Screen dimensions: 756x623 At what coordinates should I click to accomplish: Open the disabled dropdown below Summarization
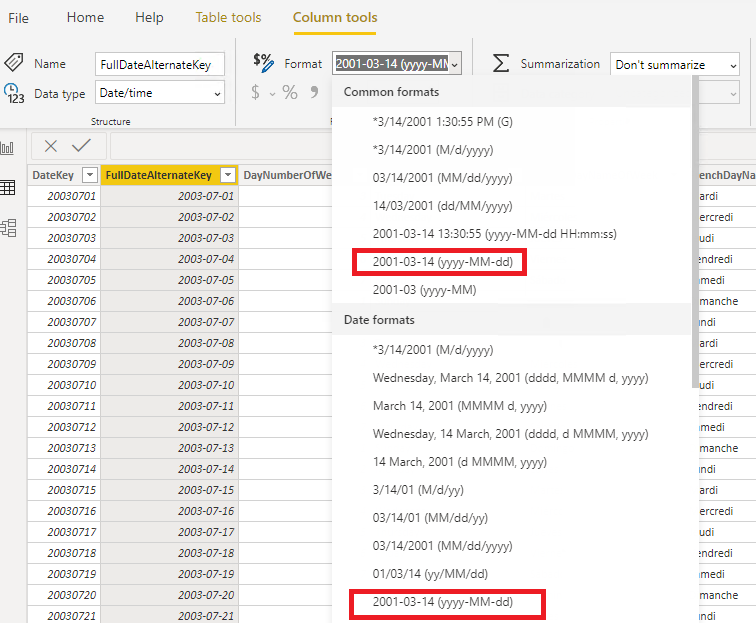pyautogui.click(x=719, y=94)
